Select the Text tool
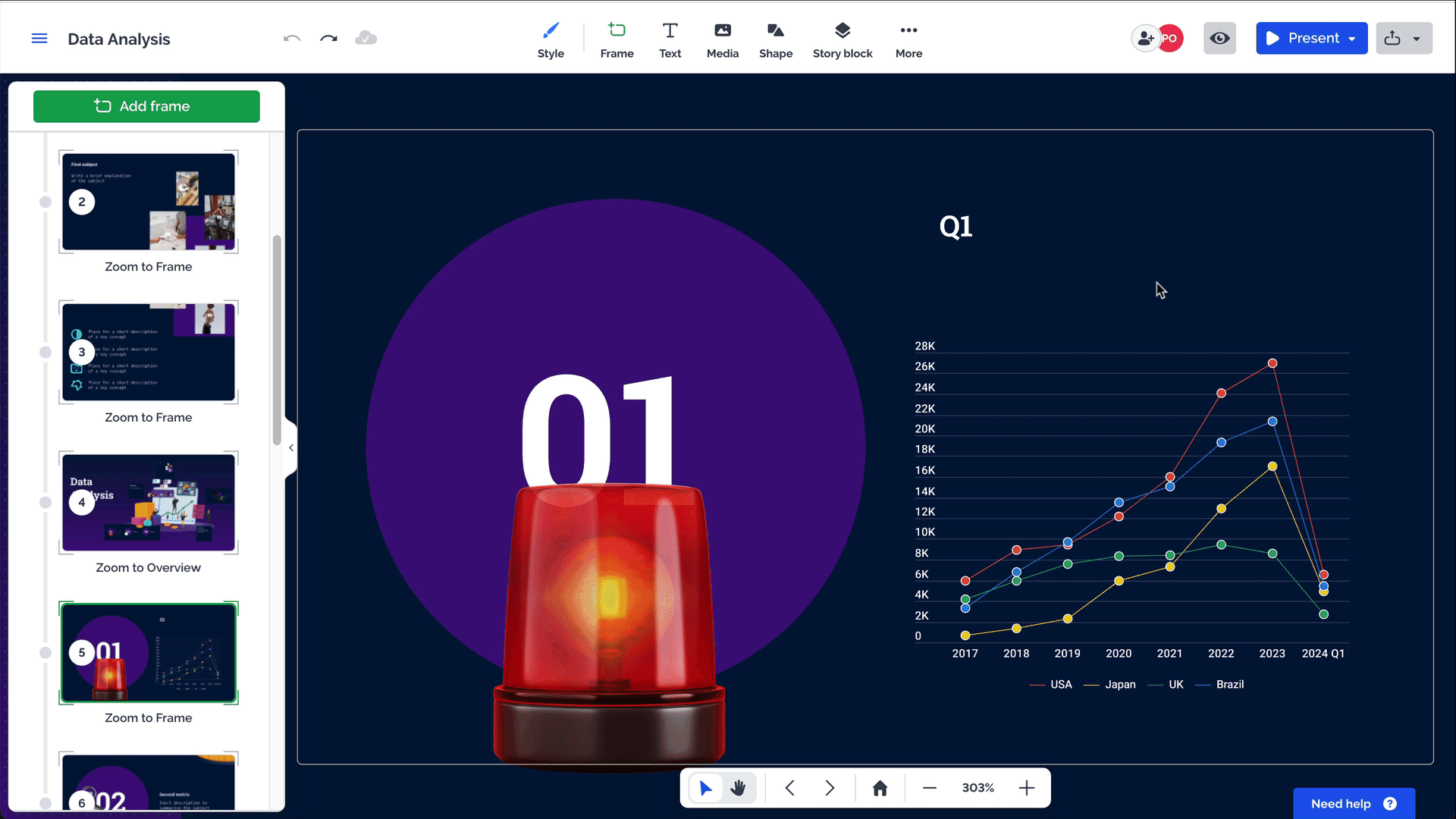Screen dimensions: 1456x819 point(670,40)
